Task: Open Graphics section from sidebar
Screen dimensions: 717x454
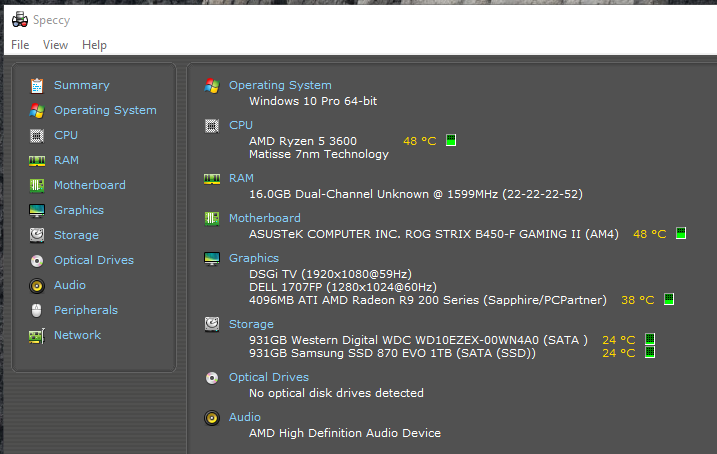Action: (79, 210)
